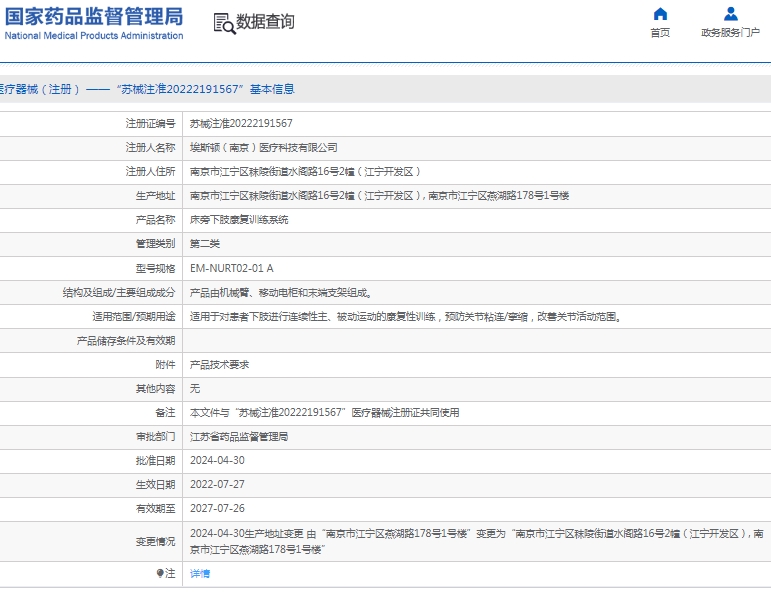Click National Medical Products Administration subtitle
This screenshot has width=771, height=592.
point(94,35)
